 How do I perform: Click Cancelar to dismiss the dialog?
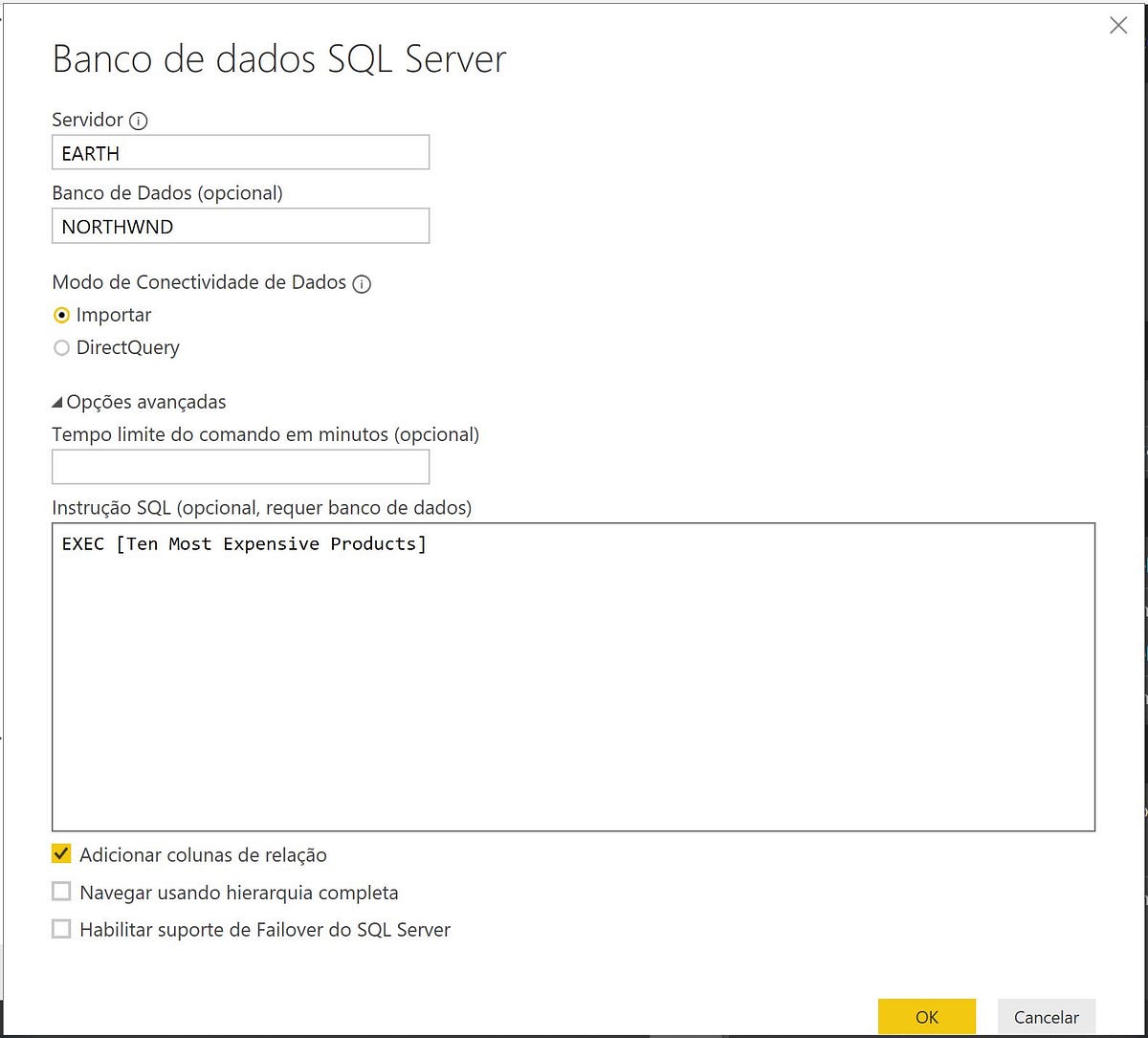[1046, 1017]
